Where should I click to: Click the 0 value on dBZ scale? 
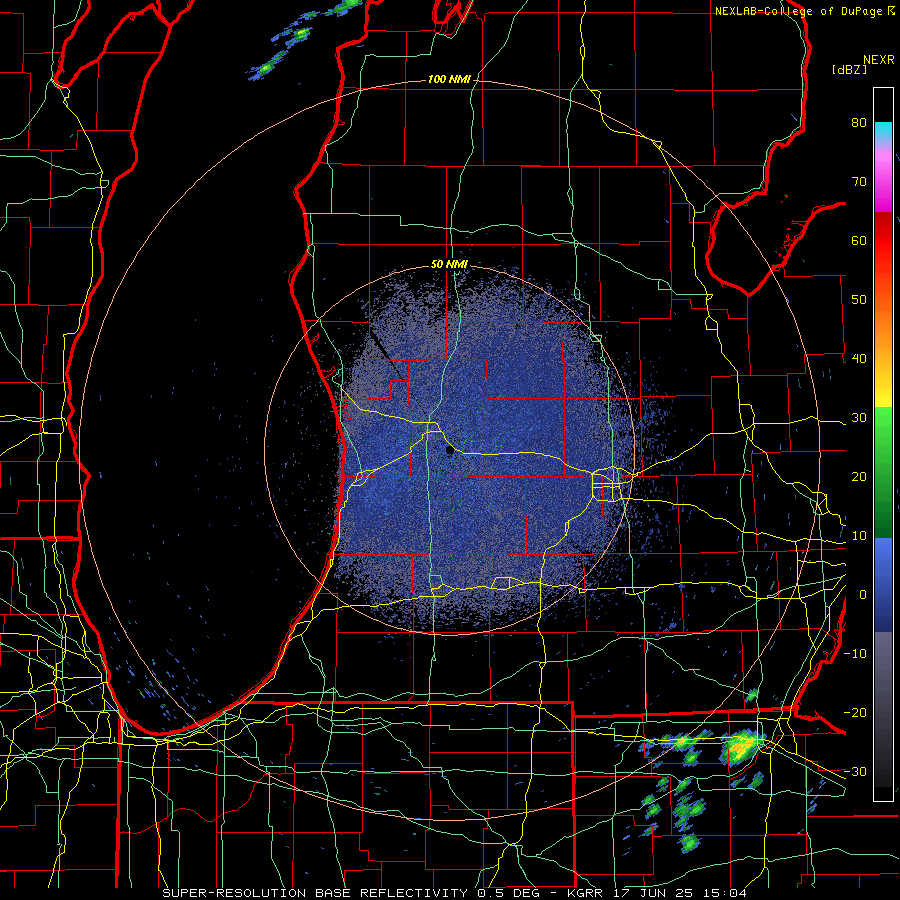coord(863,595)
